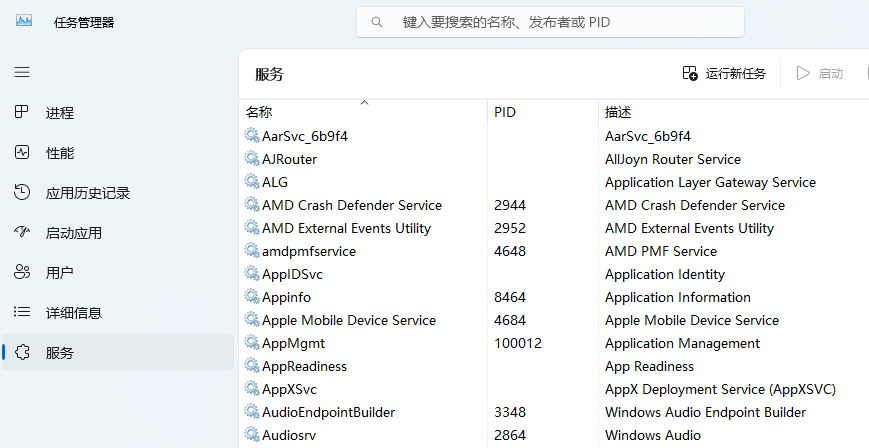Click the gear icon beside Audiosrv
Viewport: 869px width, 448px height.
click(x=252, y=435)
